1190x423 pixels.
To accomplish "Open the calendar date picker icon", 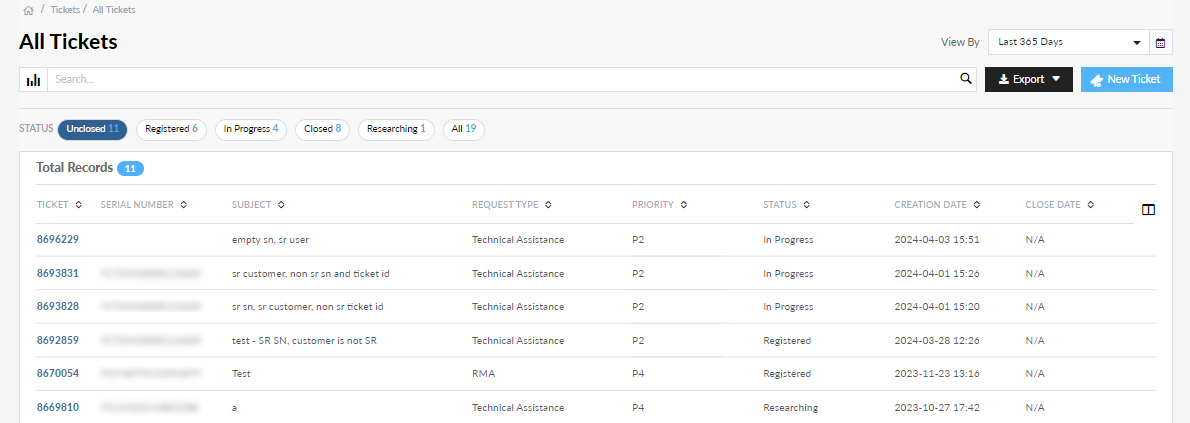I will (1161, 43).
